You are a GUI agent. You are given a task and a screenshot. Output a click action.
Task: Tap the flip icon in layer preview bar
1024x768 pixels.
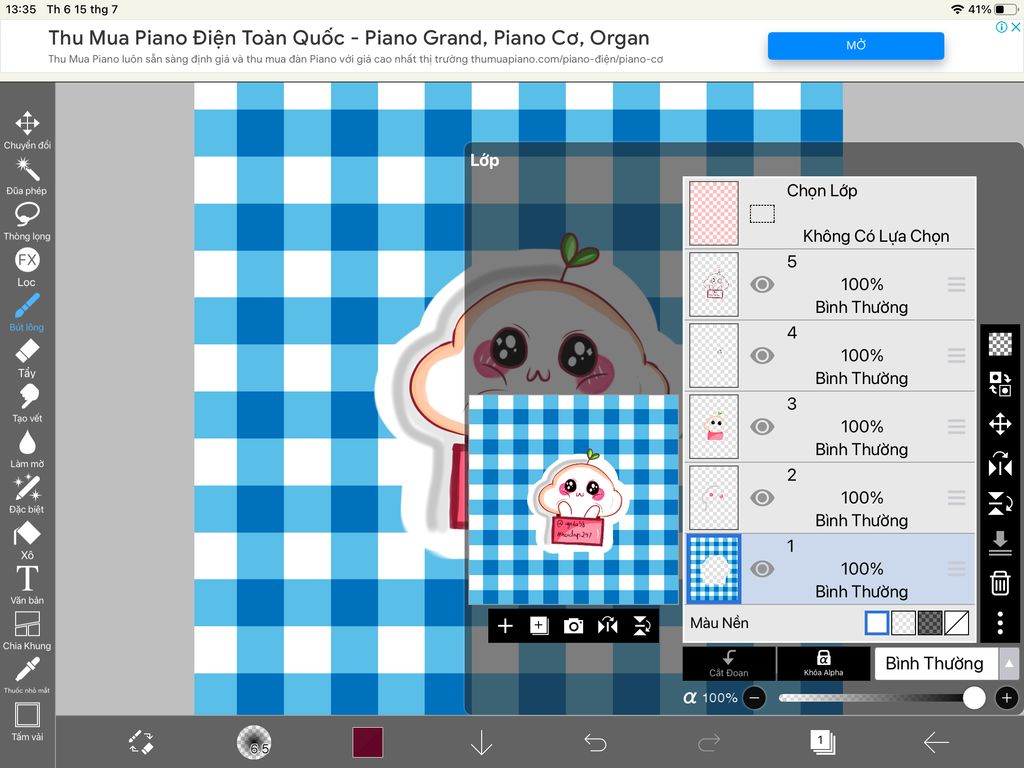pos(607,626)
